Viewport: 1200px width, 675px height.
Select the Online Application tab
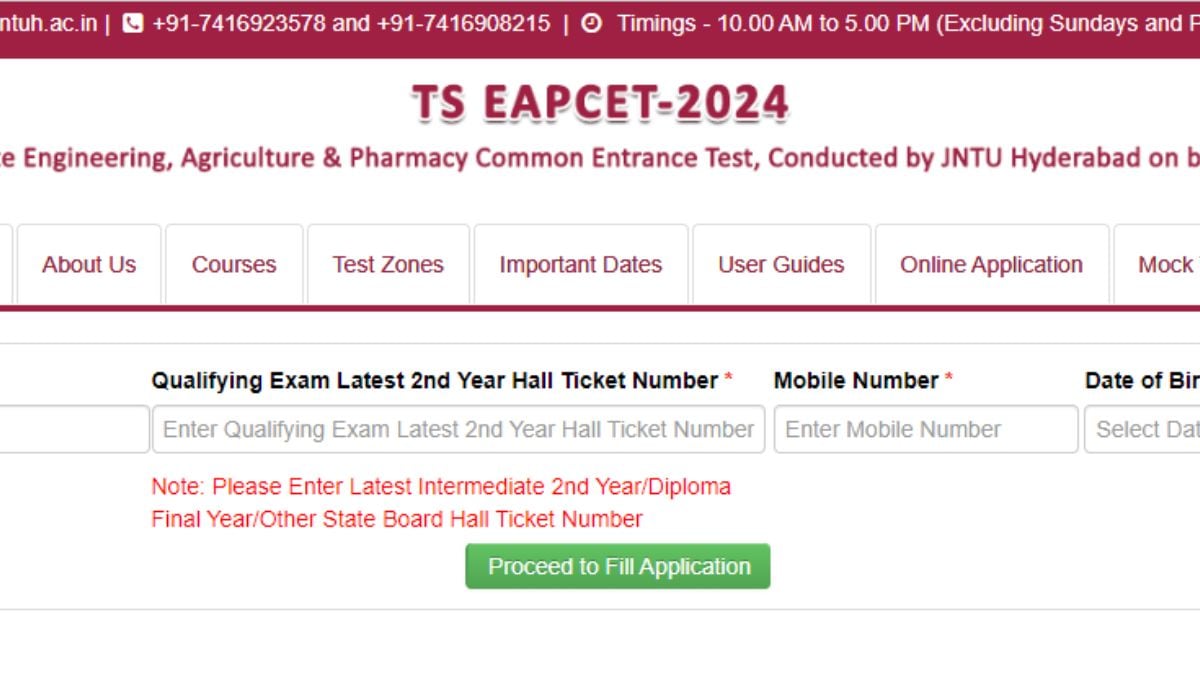pos(991,265)
